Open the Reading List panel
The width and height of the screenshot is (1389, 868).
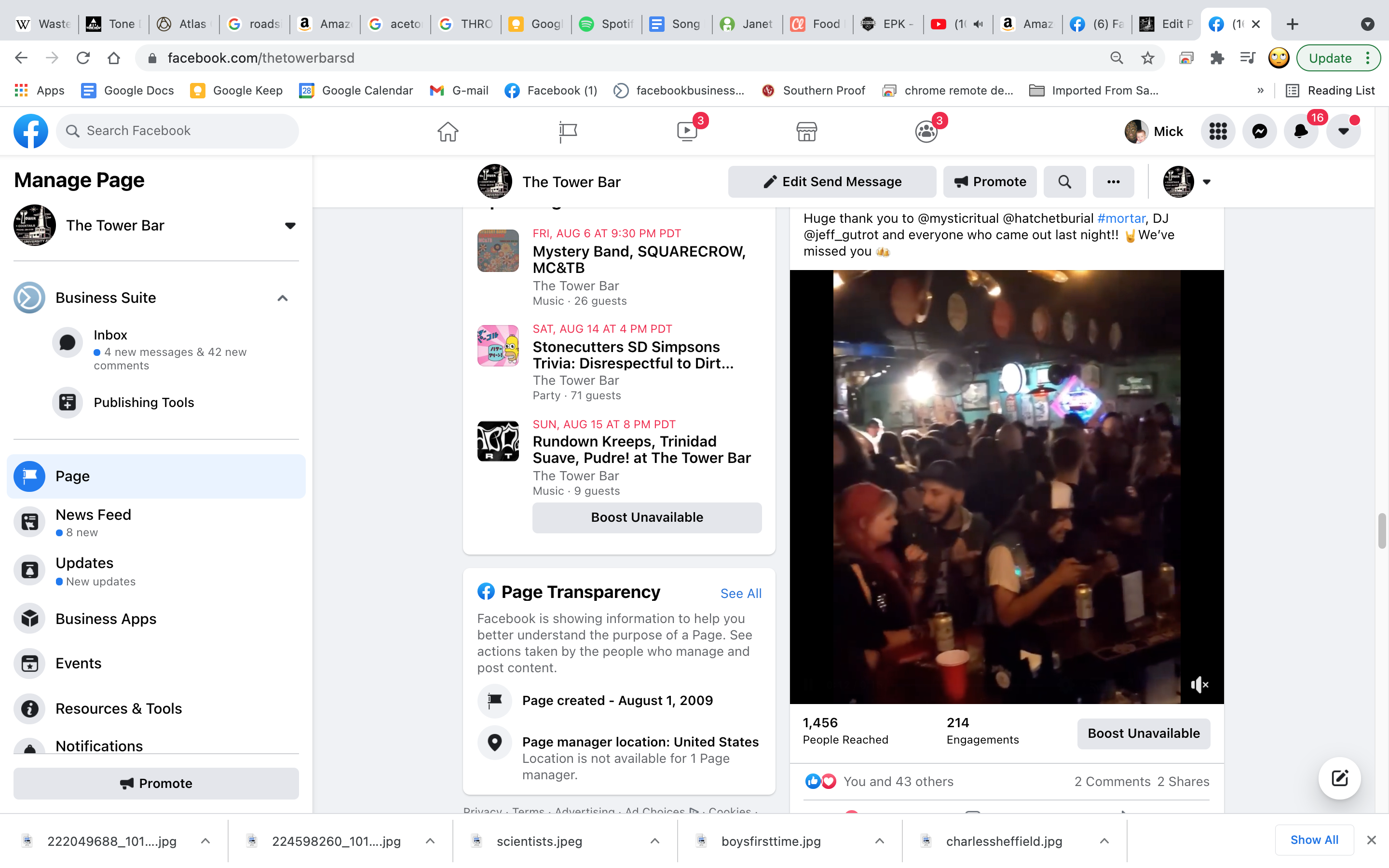pos(1330,91)
